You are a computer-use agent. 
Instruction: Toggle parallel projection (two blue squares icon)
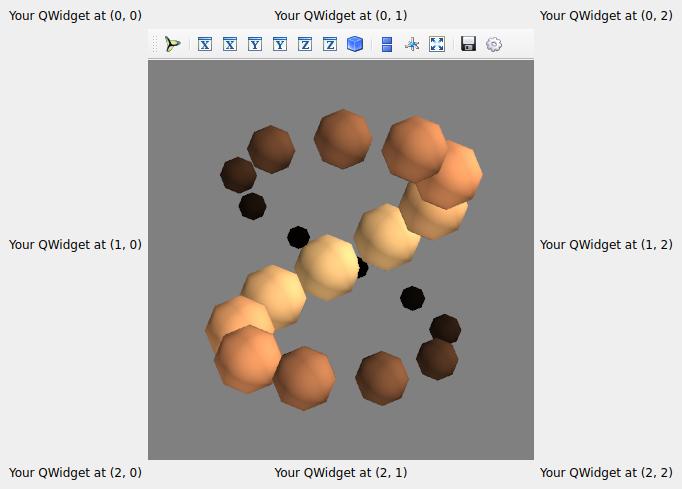(x=387, y=44)
